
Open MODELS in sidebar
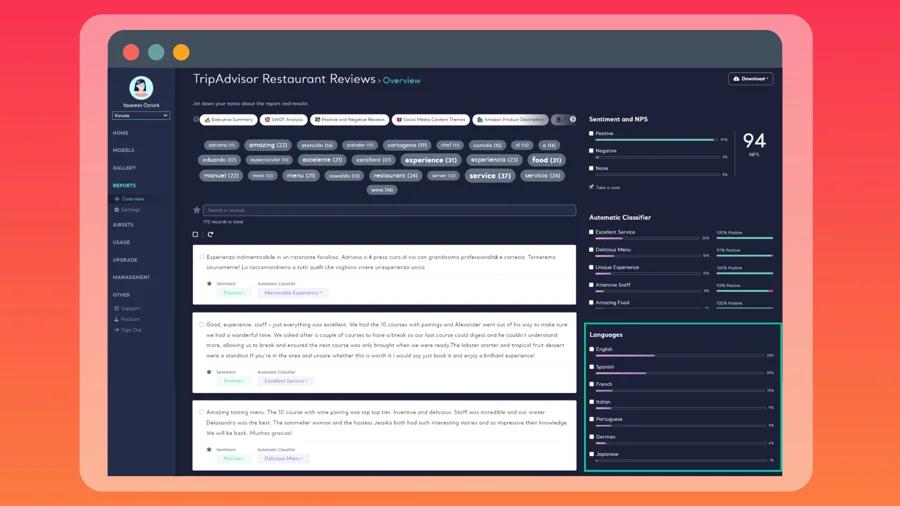coord(123,150)
